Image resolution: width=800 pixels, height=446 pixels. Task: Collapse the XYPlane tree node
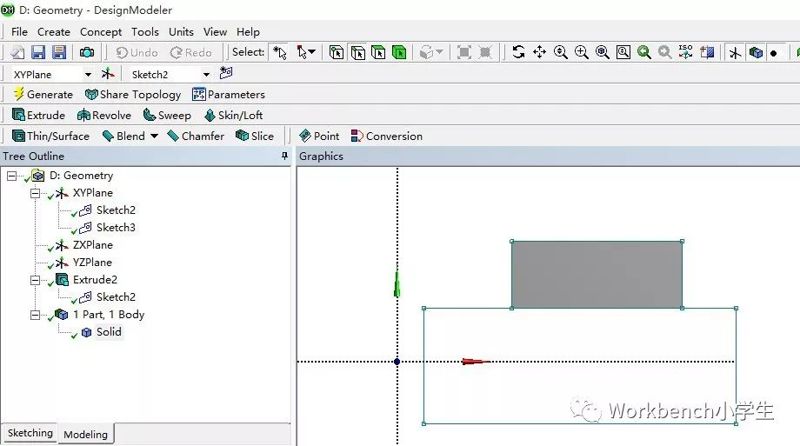tap(35, 193)
